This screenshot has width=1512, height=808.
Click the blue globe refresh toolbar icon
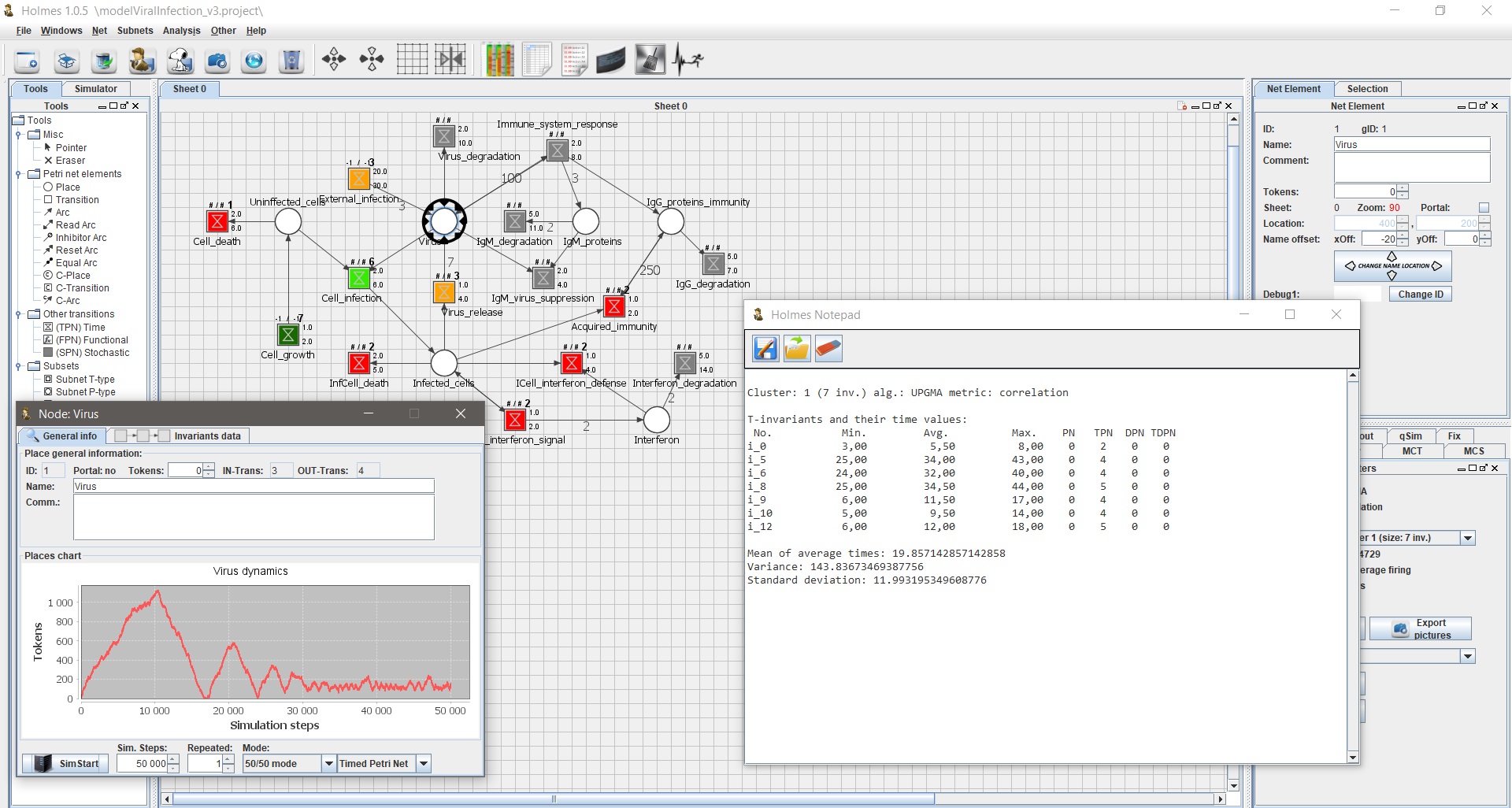click(x=254, y=61)
